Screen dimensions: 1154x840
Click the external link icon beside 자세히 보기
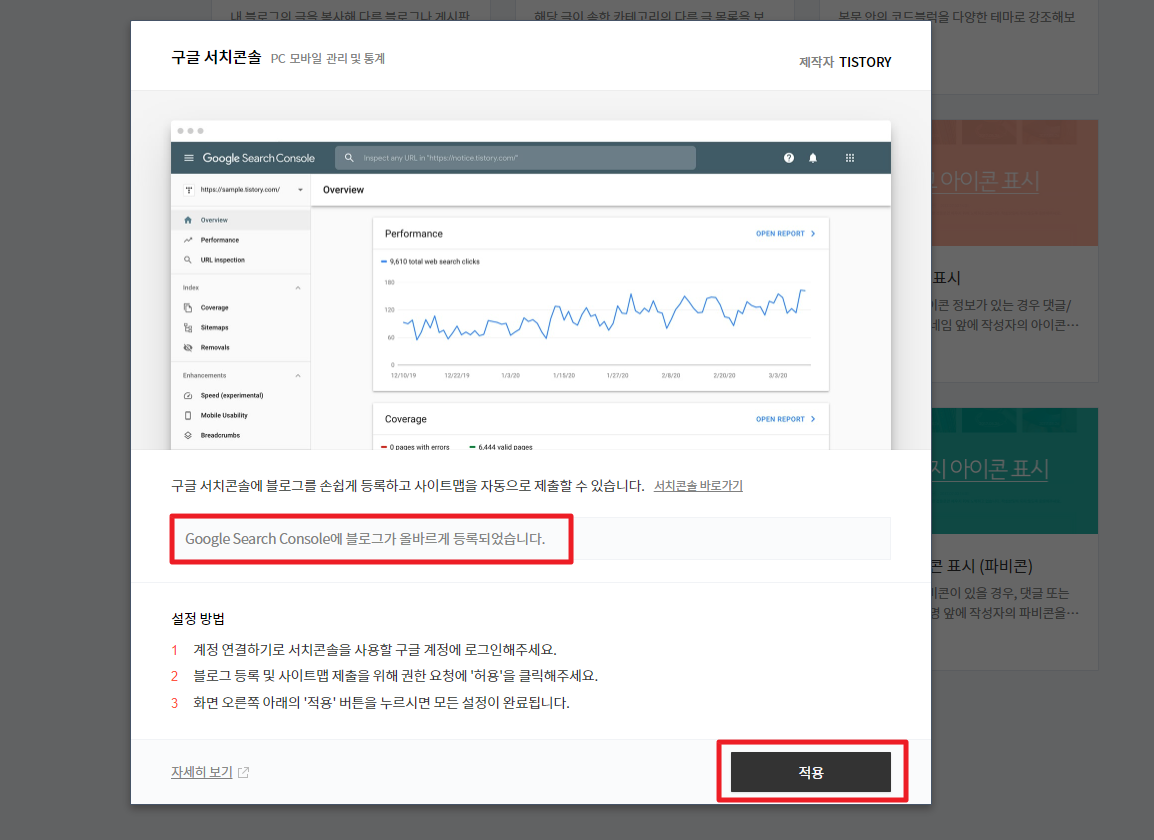tap(244, 772)
